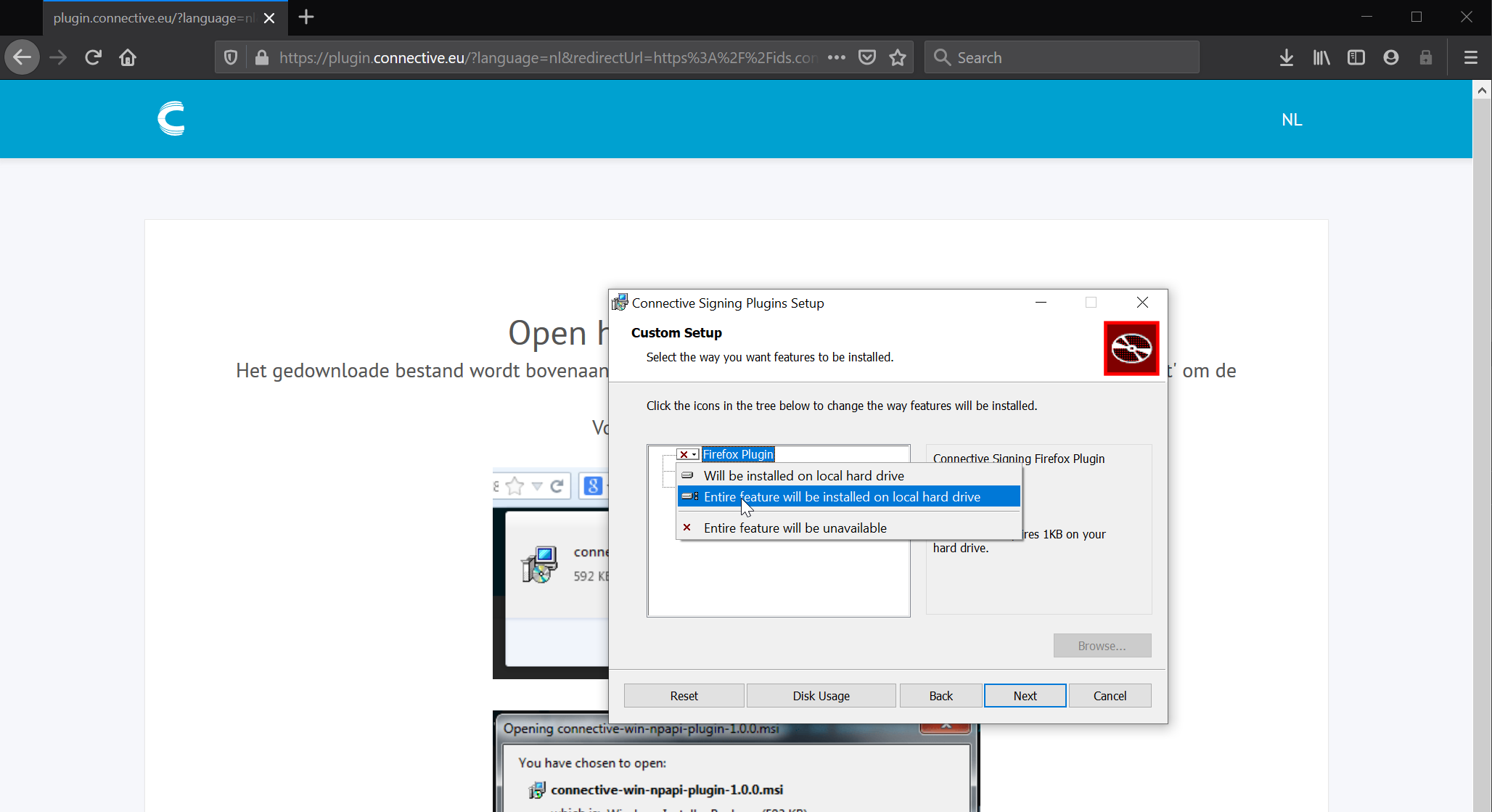Close the plugin.connective.eu tab
The height and width of the screenshot is (812, 1492).
(269, 18)
